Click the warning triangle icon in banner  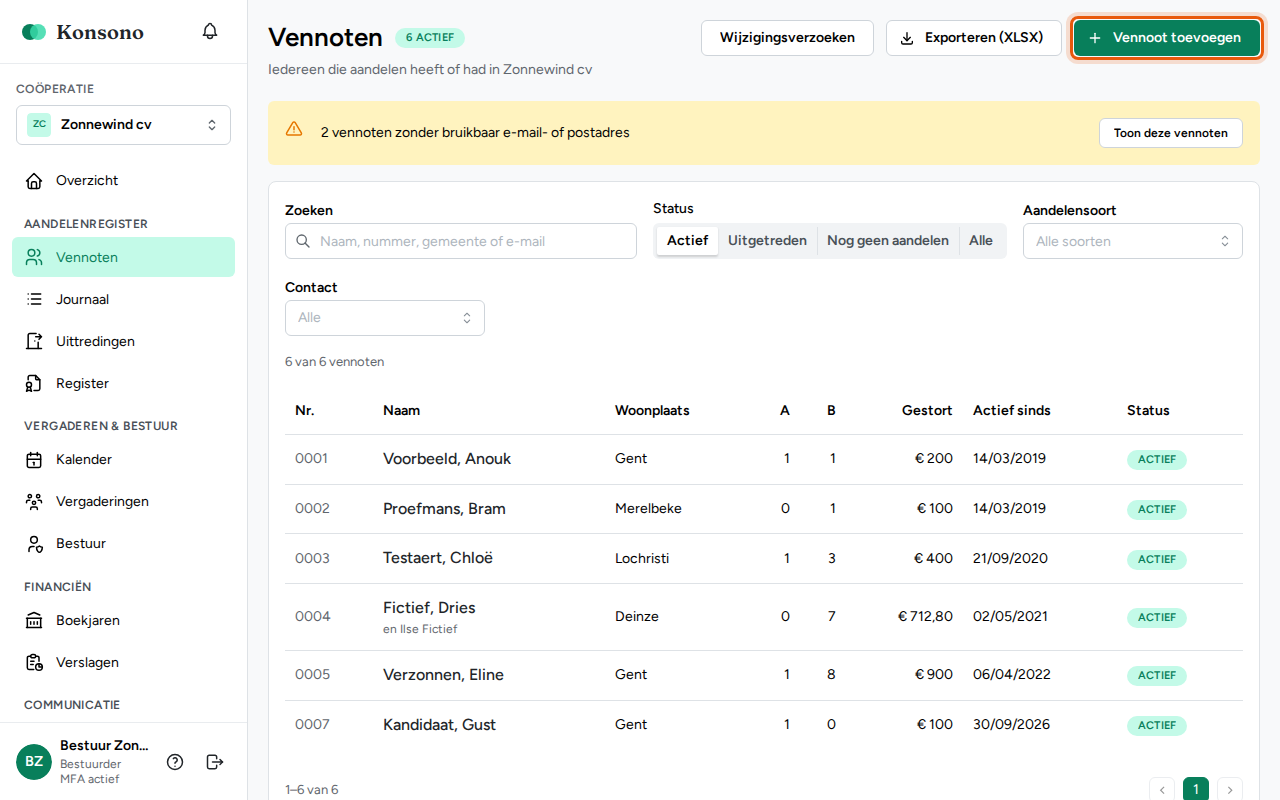pos(294,129)
